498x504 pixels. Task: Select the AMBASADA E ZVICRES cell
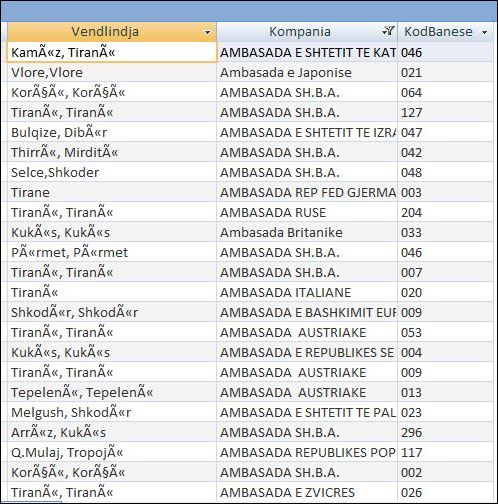pos(307,492)
